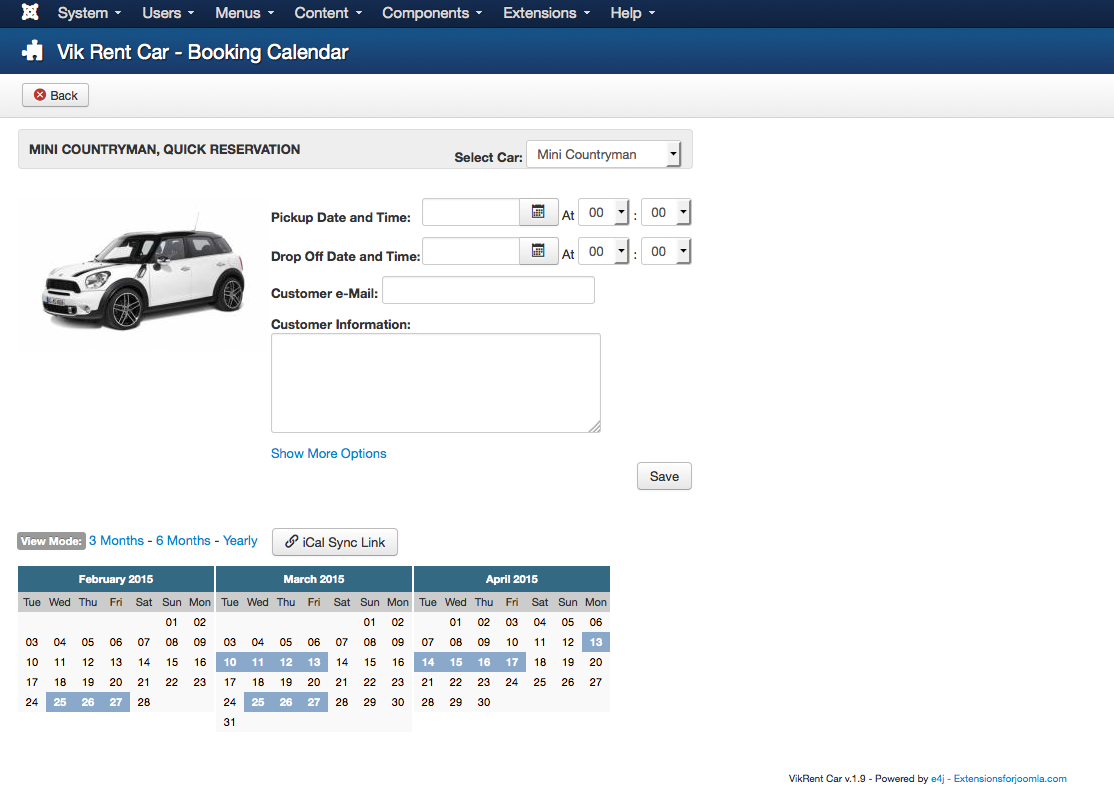
Task: Click day 30 in April 2015
Action: pyautogui.click(x=484, y=702)
